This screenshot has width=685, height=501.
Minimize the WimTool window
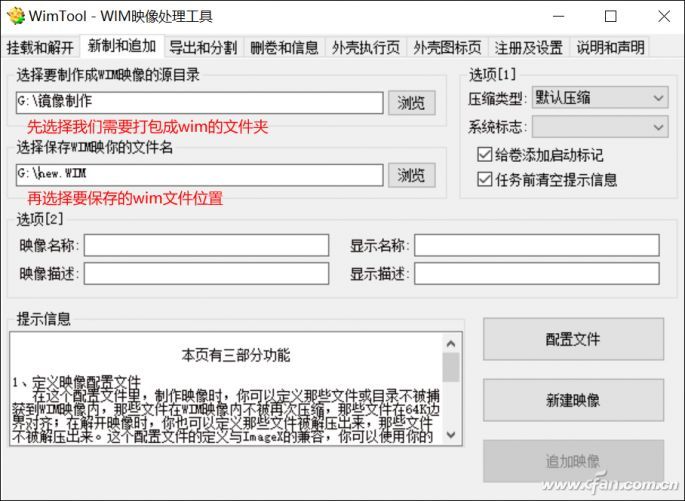pos(558,17)
